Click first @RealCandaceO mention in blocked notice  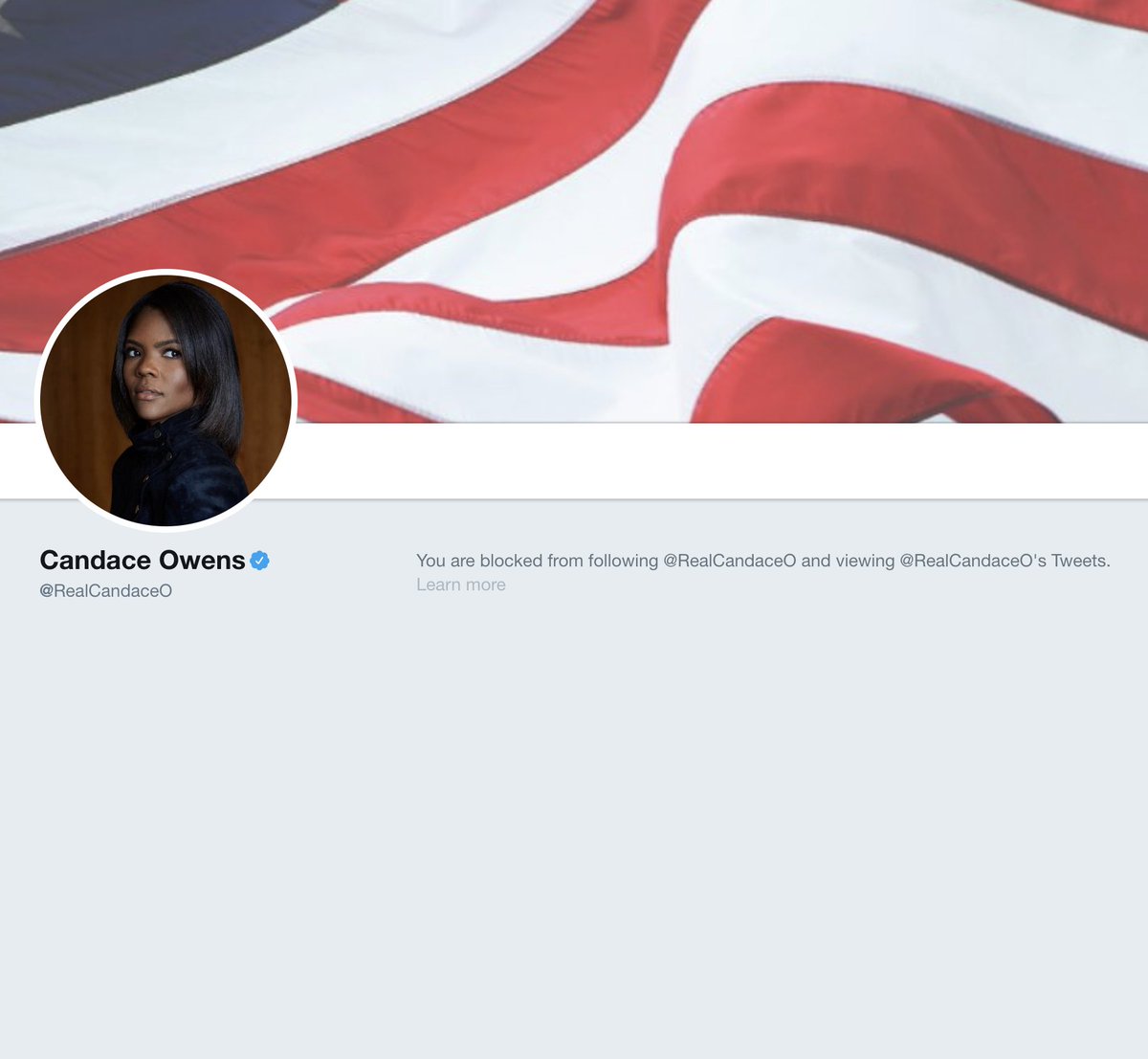coord(730,561)
